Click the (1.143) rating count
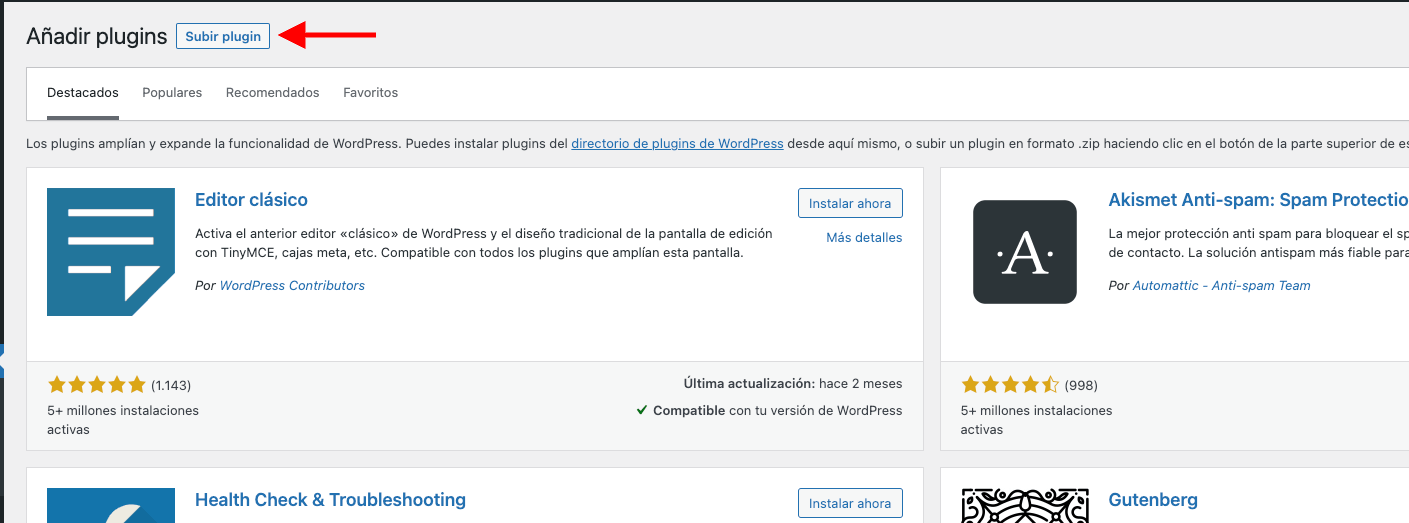Screen dimensions: 1409x523 coord(171,385)
